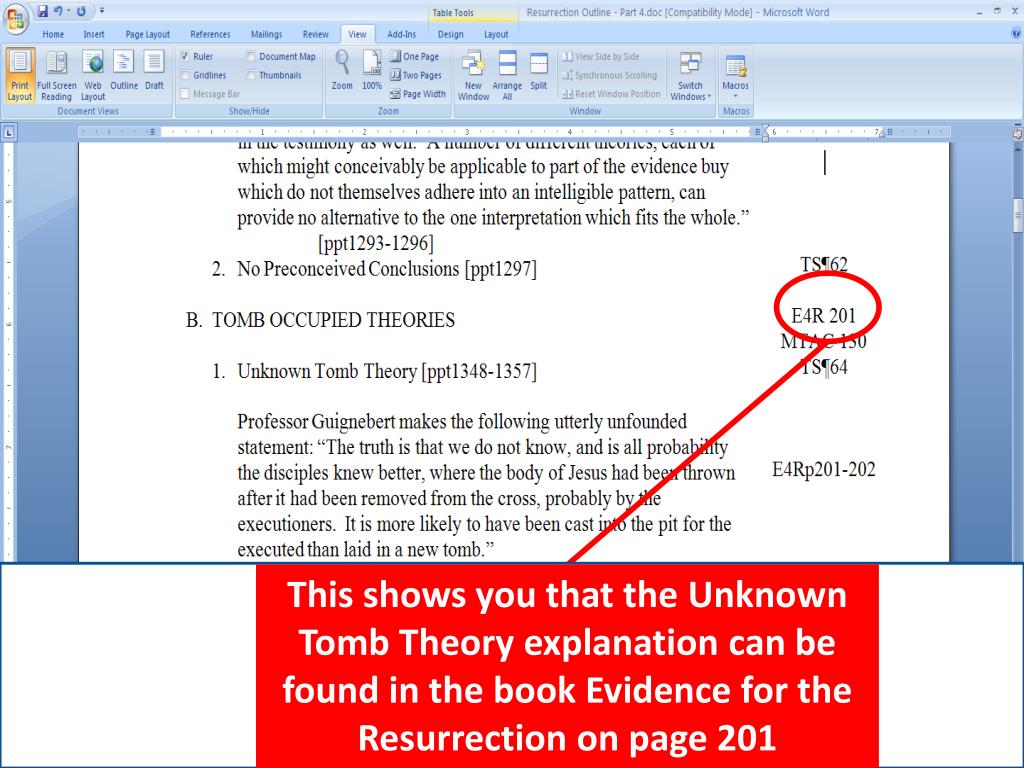The width and height of the screenshot is (1024, 768).
Task: Open the Table Tools Layout tab
Action: pyautogui.click(x=496, y=34)
